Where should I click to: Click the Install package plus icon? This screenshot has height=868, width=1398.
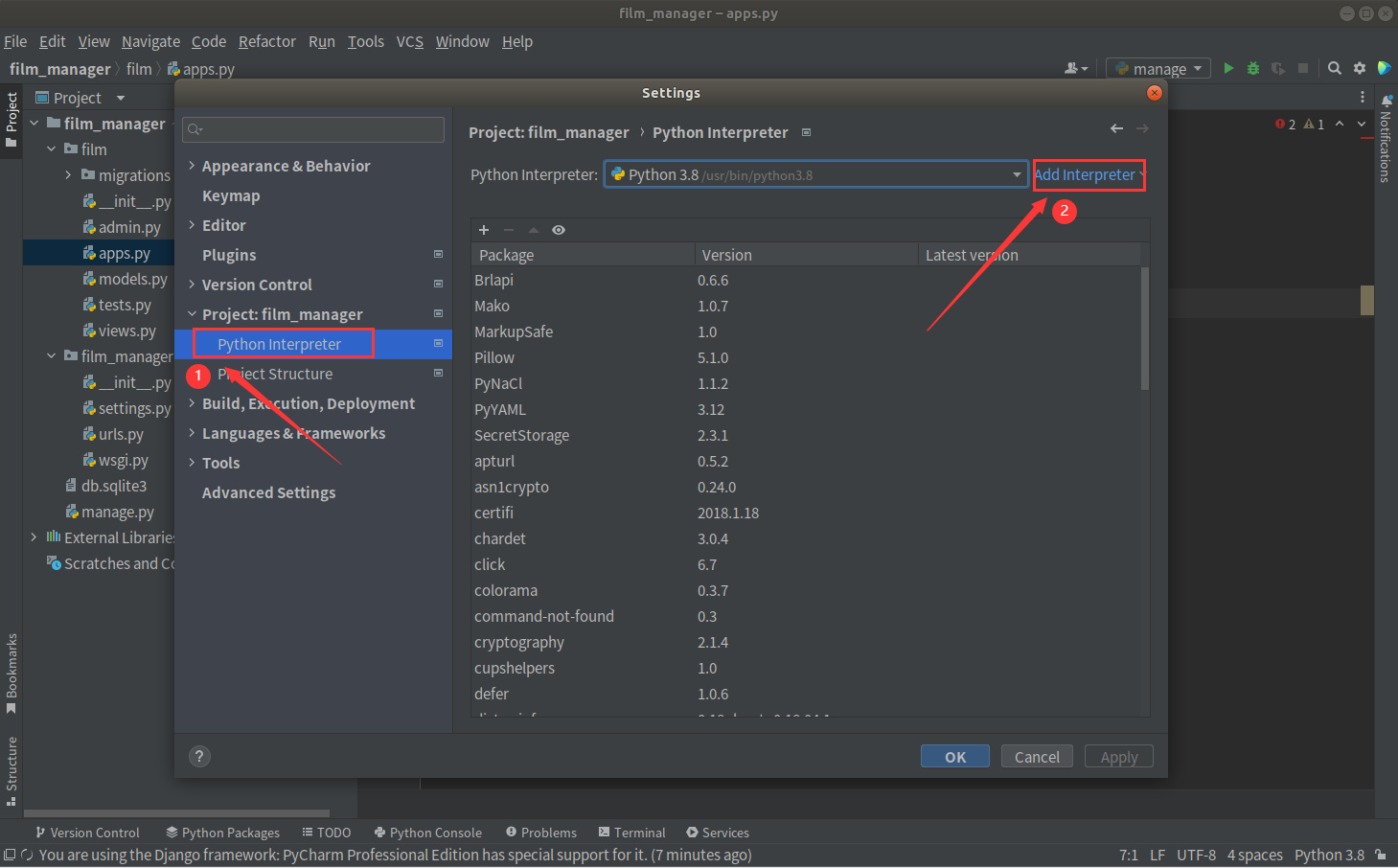tap(484, 230)
